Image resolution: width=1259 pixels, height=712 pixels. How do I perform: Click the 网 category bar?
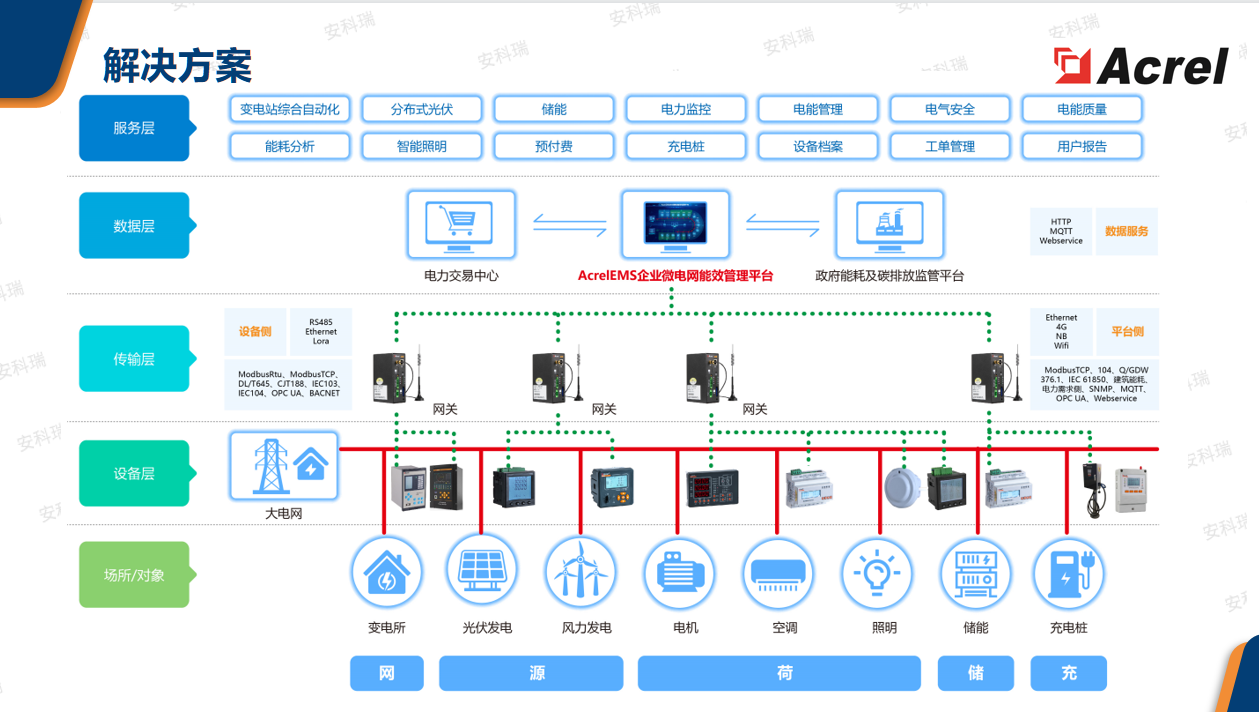[387, 673]
